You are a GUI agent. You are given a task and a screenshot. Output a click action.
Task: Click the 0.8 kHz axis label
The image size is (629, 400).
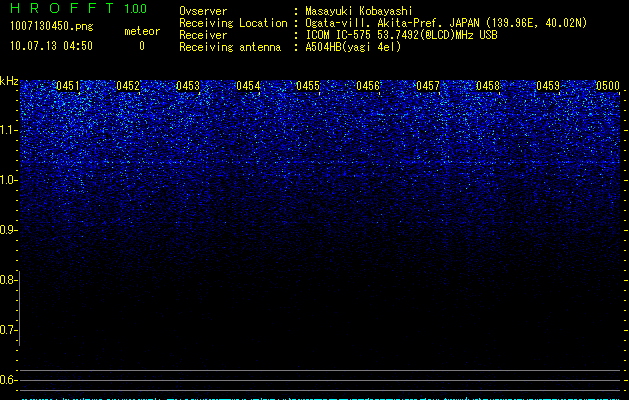click(8, 280)
